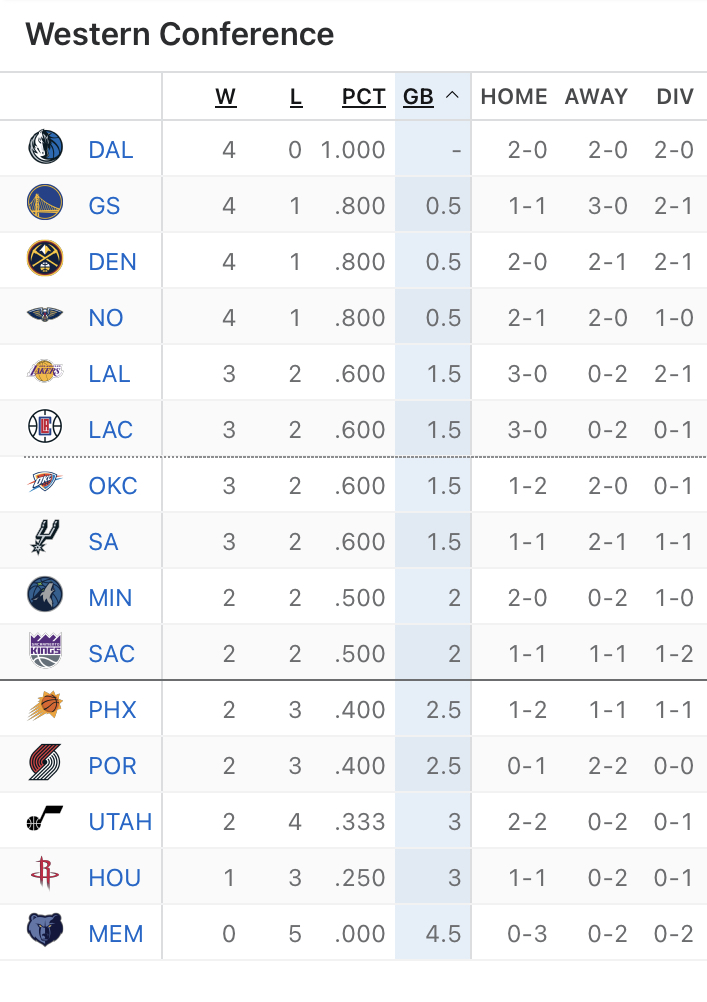Open the UTAH team link

[120, 822]
